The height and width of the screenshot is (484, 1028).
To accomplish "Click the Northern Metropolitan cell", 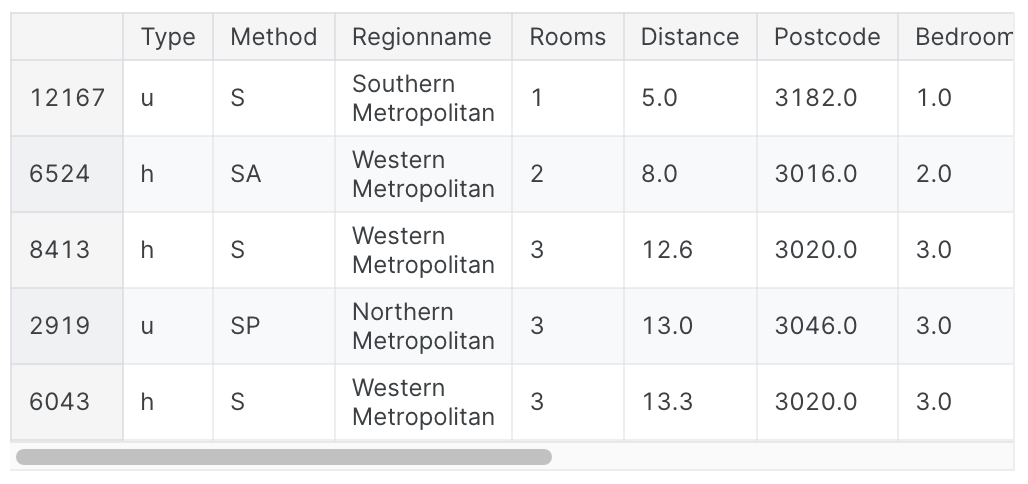I will click(423, 327).
